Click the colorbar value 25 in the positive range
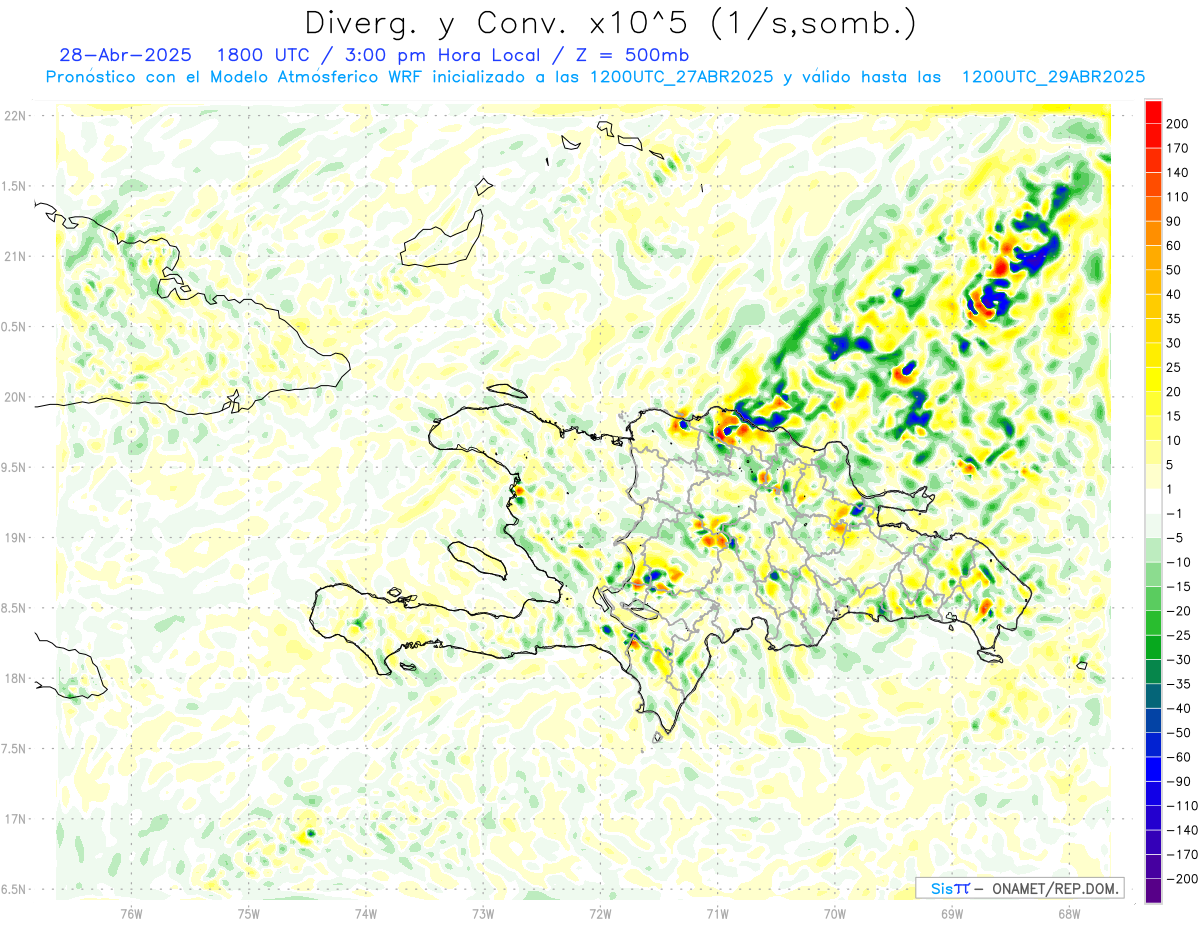Viewport: 1200px width, 927px height. pyautogui.click(x=1174, y=367)
